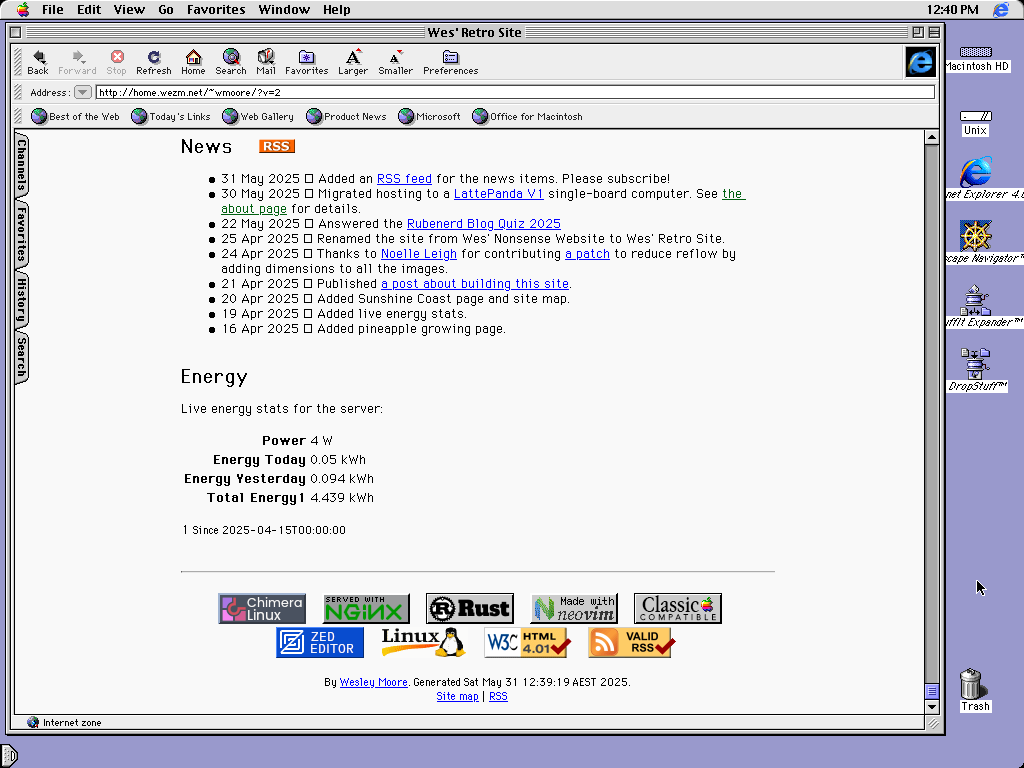Open the Preferences toolbar button
1024x768 pixels.
click(451, 63)
